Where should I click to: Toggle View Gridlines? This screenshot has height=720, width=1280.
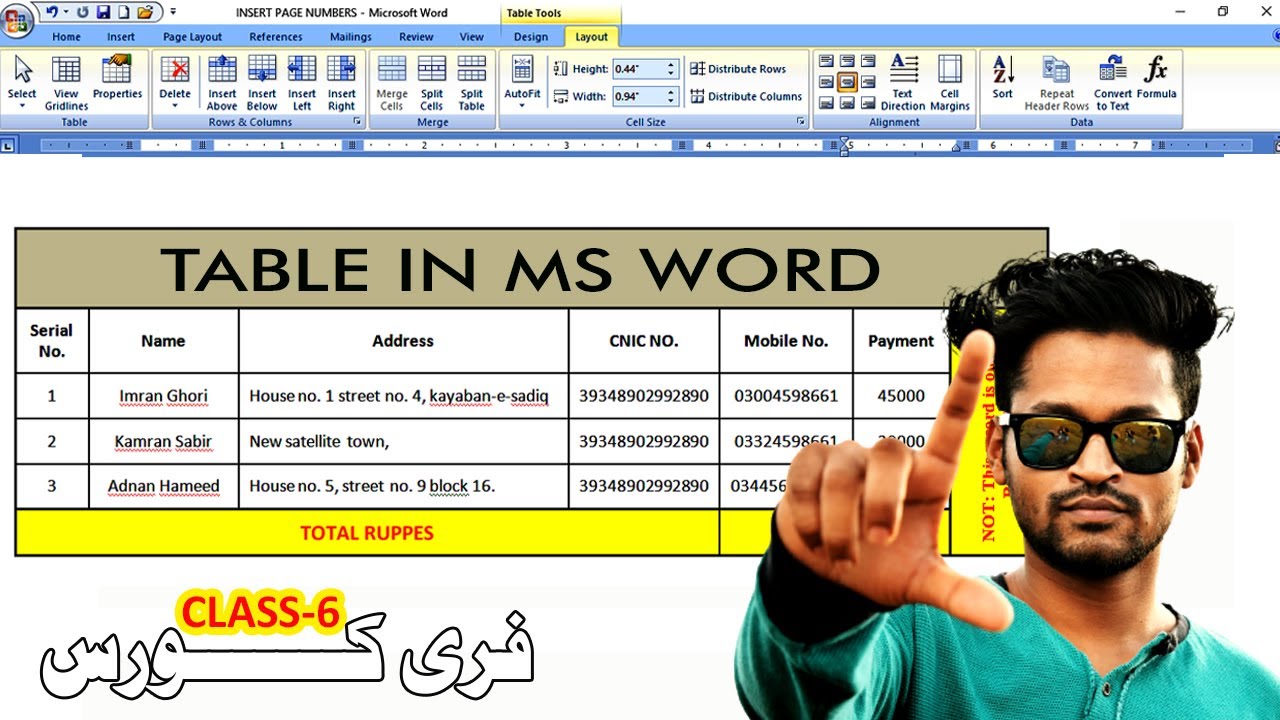point(66,83)
